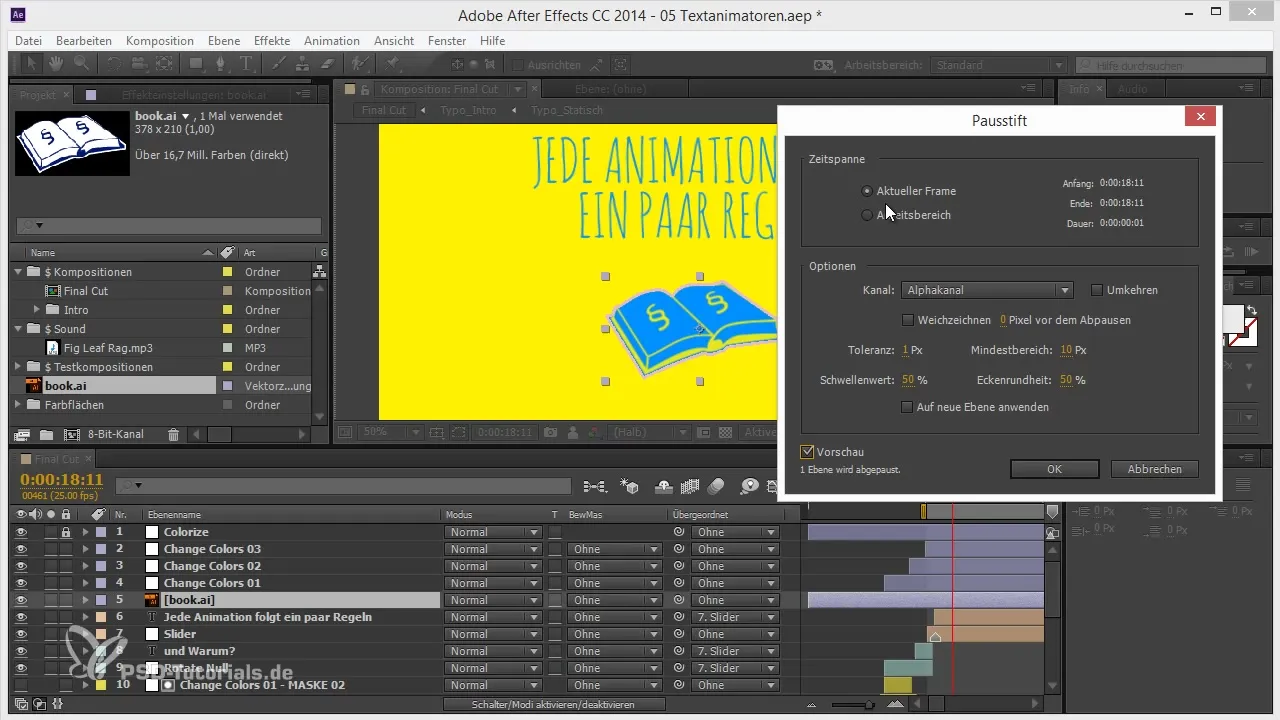Select the Unified Camera tool
This screenshot has width=1280, height=720.
(x=138, y=64)
